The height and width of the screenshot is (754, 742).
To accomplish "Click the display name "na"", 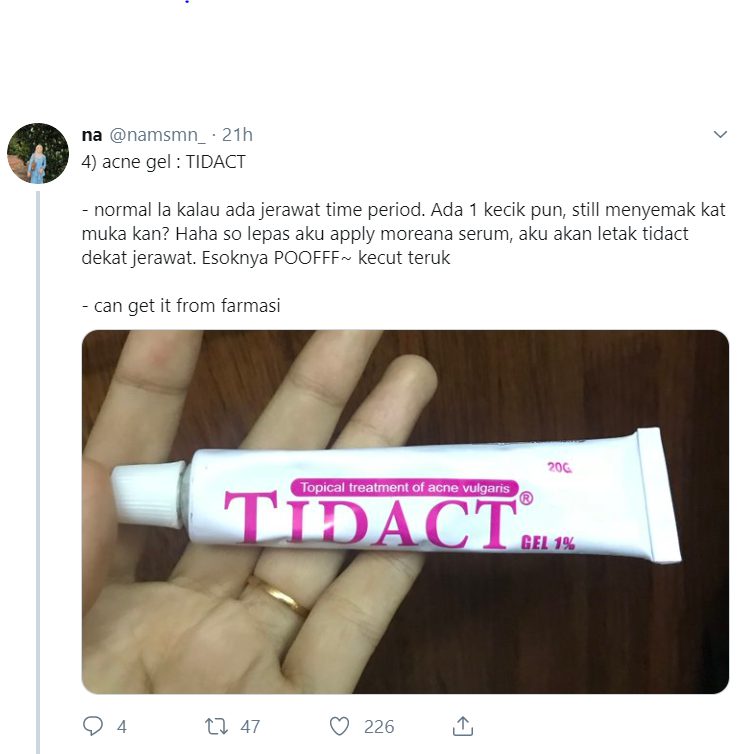I will tap(91, 134).
